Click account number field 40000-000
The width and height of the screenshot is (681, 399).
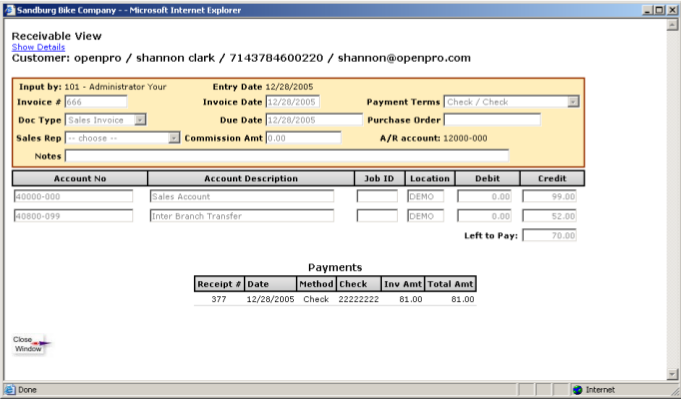[x=73, y=196]
